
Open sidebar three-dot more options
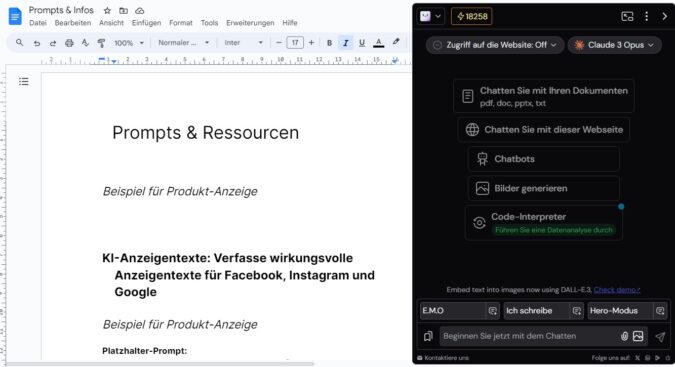[646, 16]
